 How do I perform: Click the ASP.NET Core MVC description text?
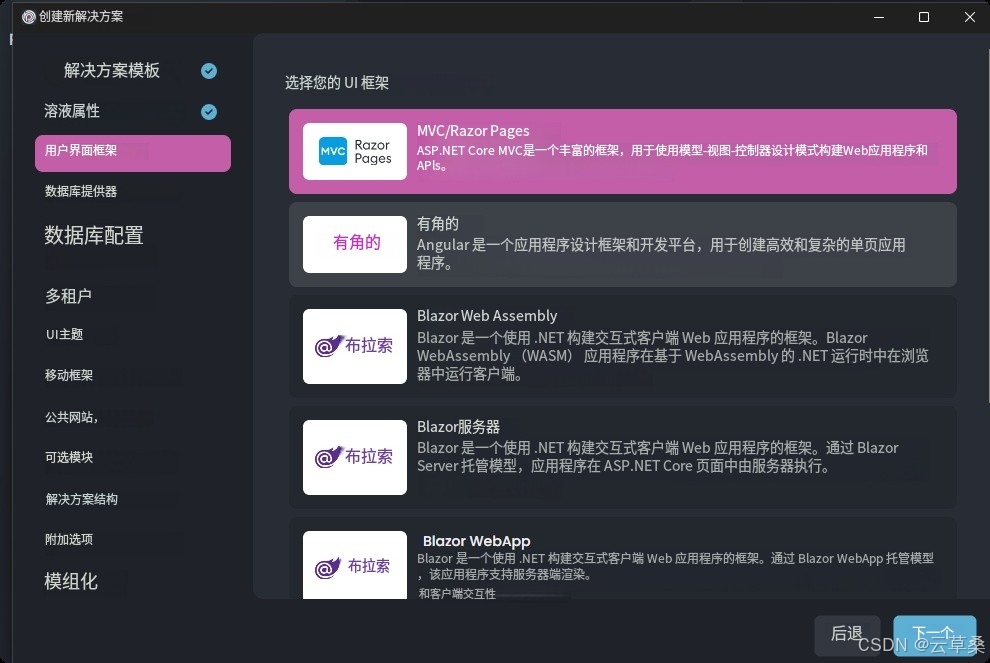click(x=672, y=158)
